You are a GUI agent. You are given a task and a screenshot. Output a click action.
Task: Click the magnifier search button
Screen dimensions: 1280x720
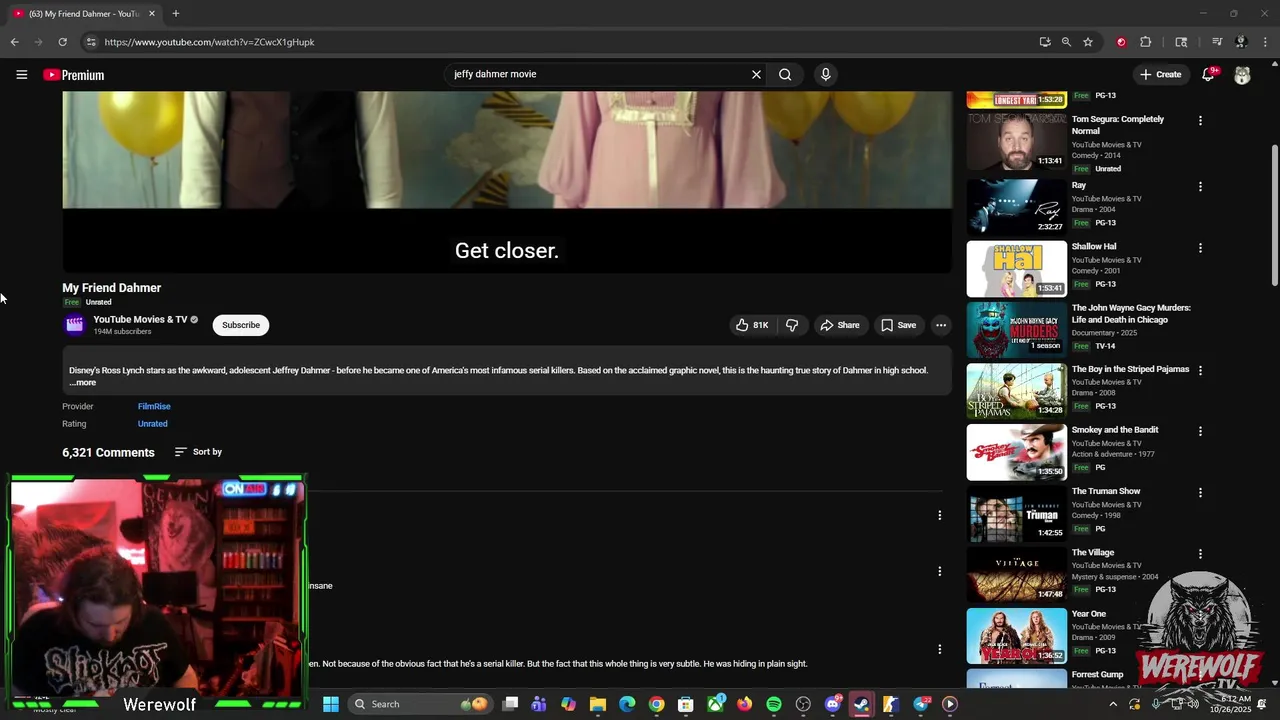(785, 74)
